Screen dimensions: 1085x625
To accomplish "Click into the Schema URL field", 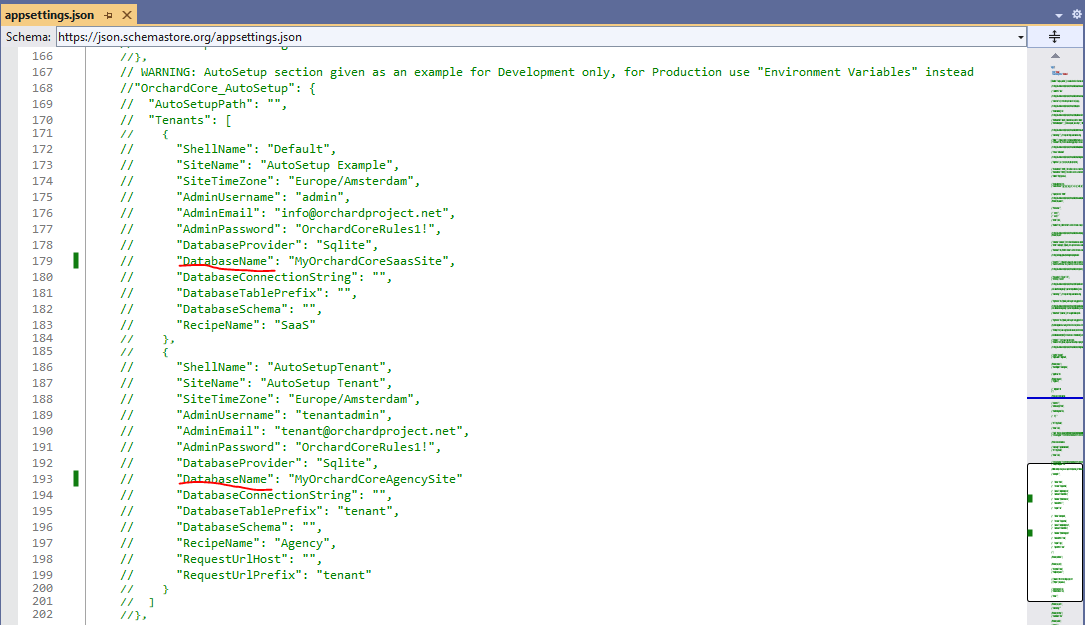I will point(536,37).
